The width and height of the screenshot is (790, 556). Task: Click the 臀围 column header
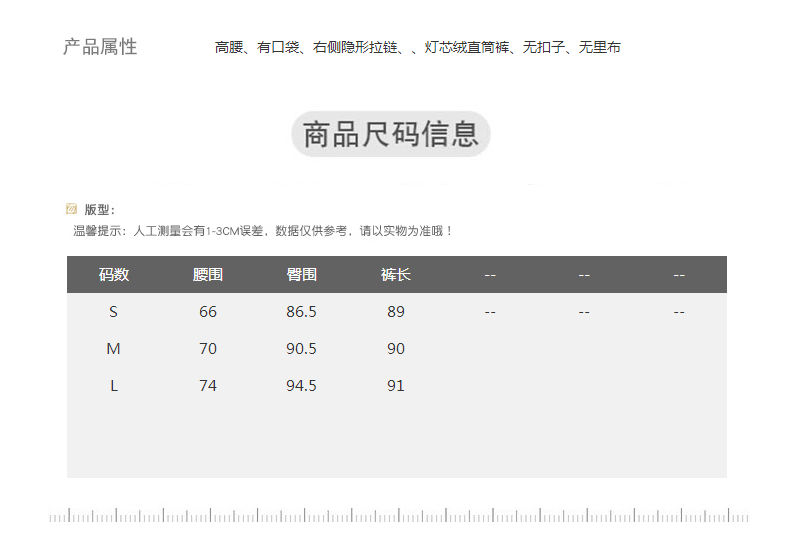click(301, 274)
